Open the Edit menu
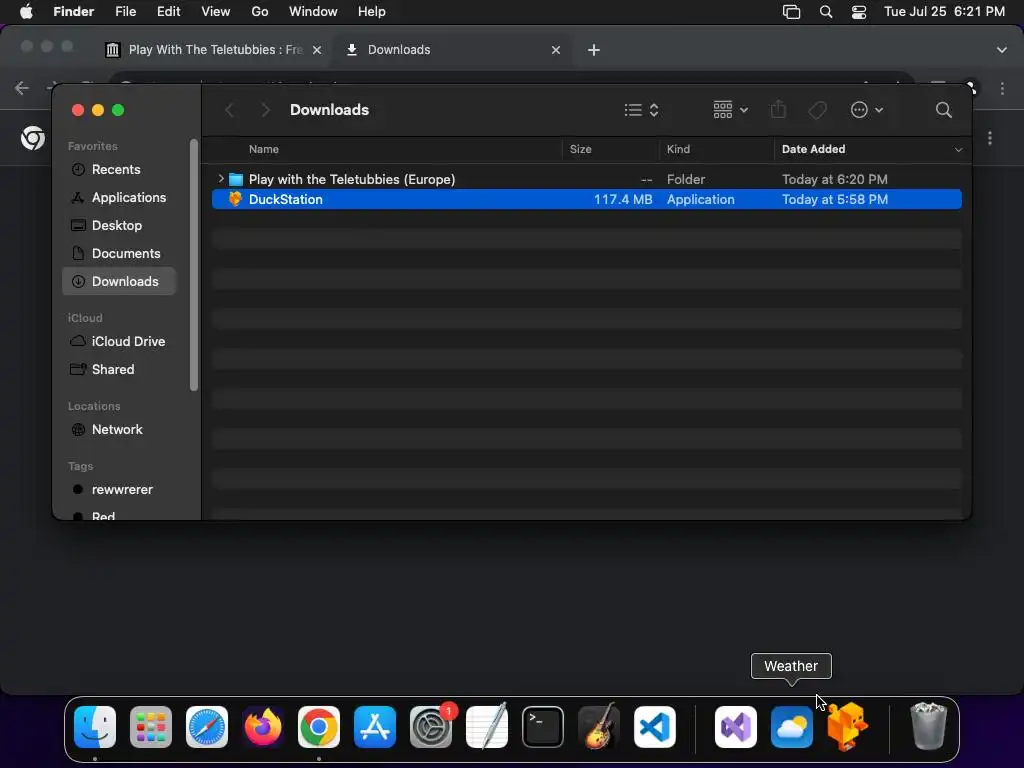The image size is (1024, 768). tap(168, 12)
